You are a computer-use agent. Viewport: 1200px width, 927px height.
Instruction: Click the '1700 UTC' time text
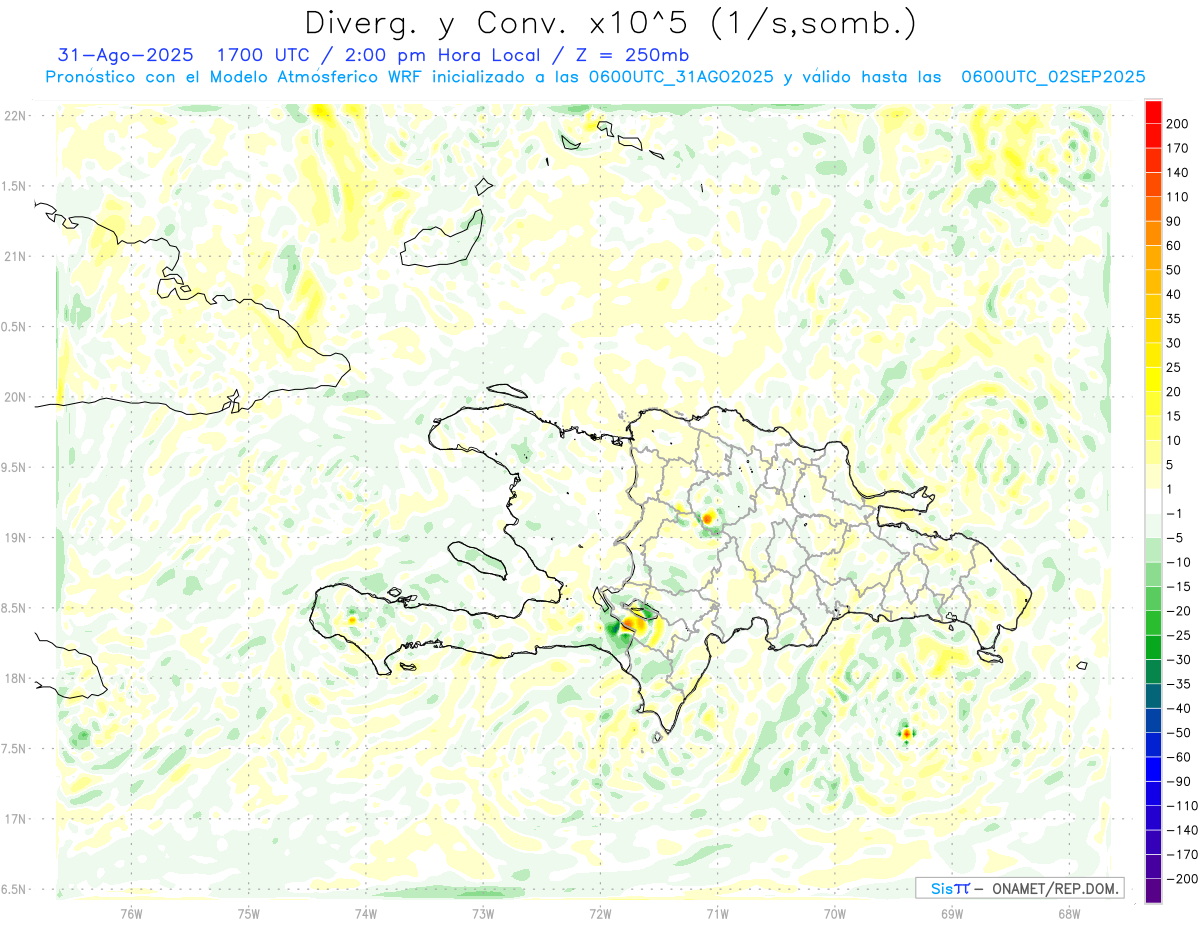263,55
